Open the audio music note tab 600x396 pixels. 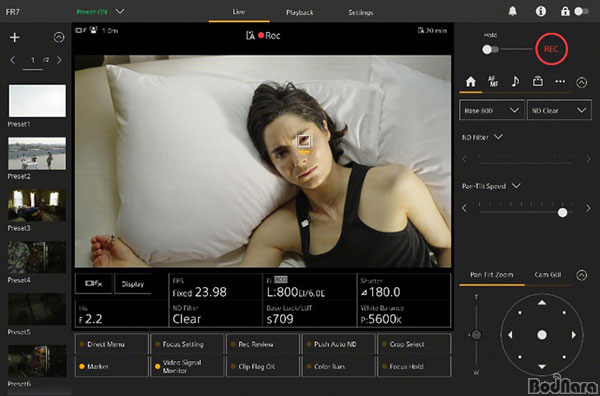(515, 81)
